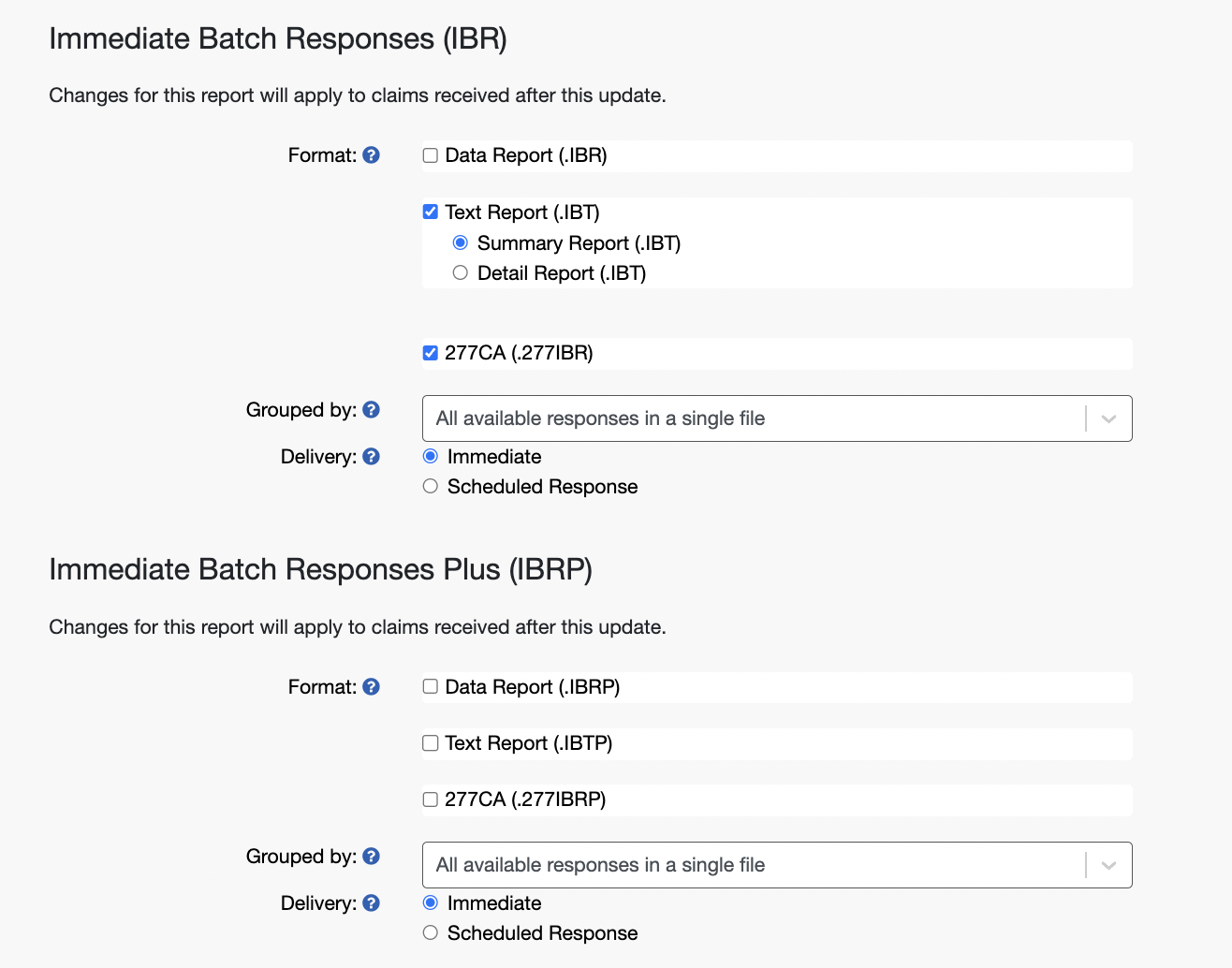This screenshot has width=1232, height=968.
Task: Enable the Data Report (.IBR) checkbox
Action: click(x=431, y=155)
